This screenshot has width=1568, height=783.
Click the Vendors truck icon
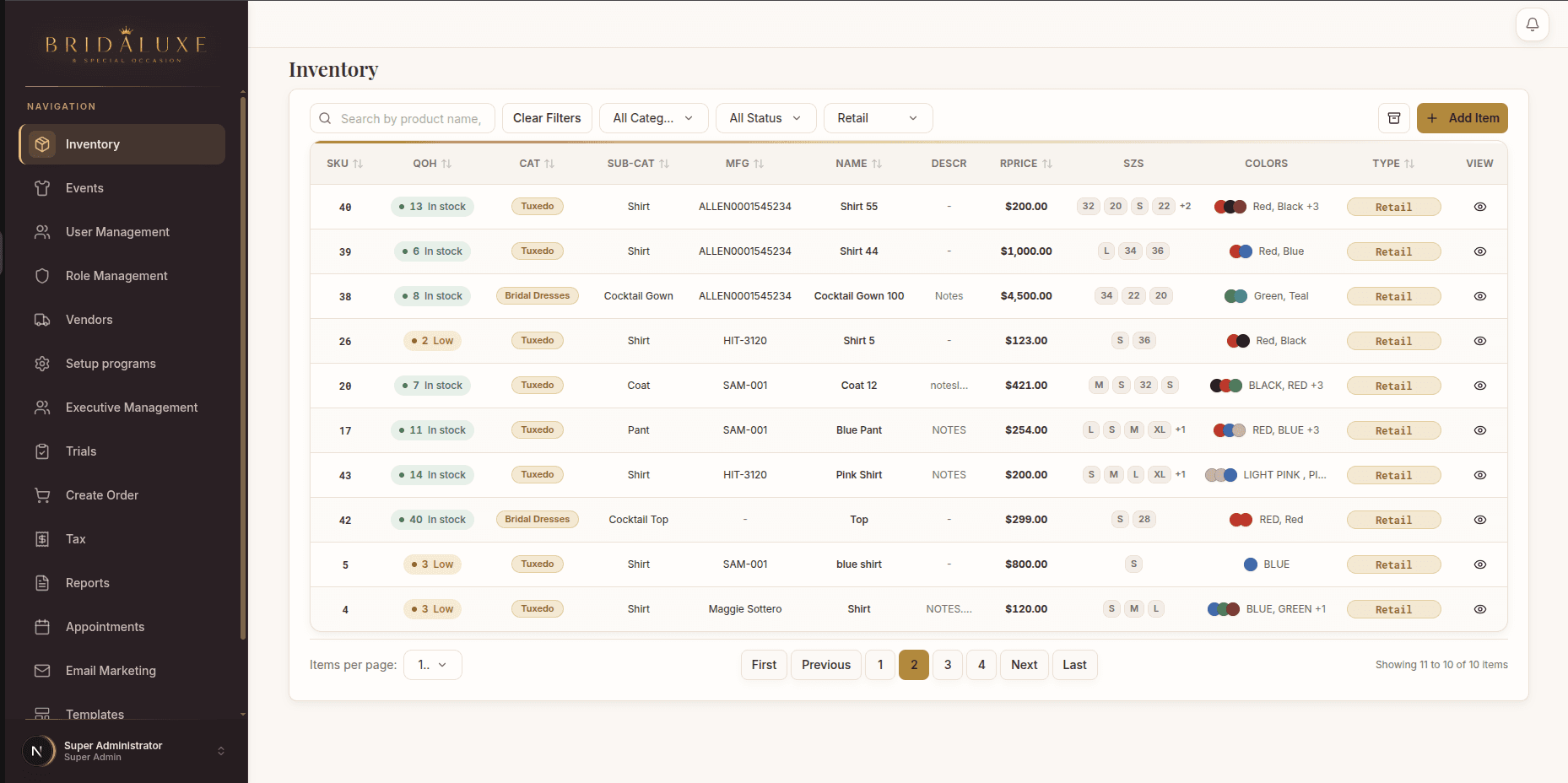pos(42,320)
